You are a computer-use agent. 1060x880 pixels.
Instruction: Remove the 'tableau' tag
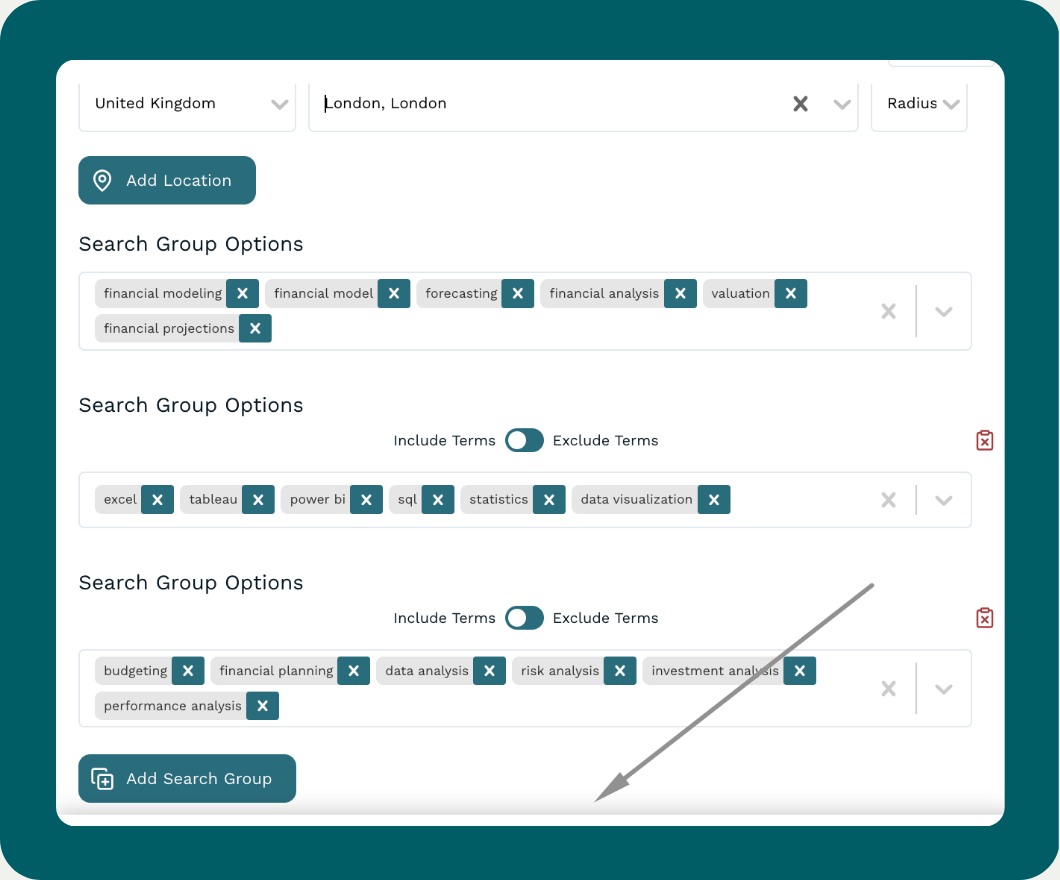coord(258,499)
